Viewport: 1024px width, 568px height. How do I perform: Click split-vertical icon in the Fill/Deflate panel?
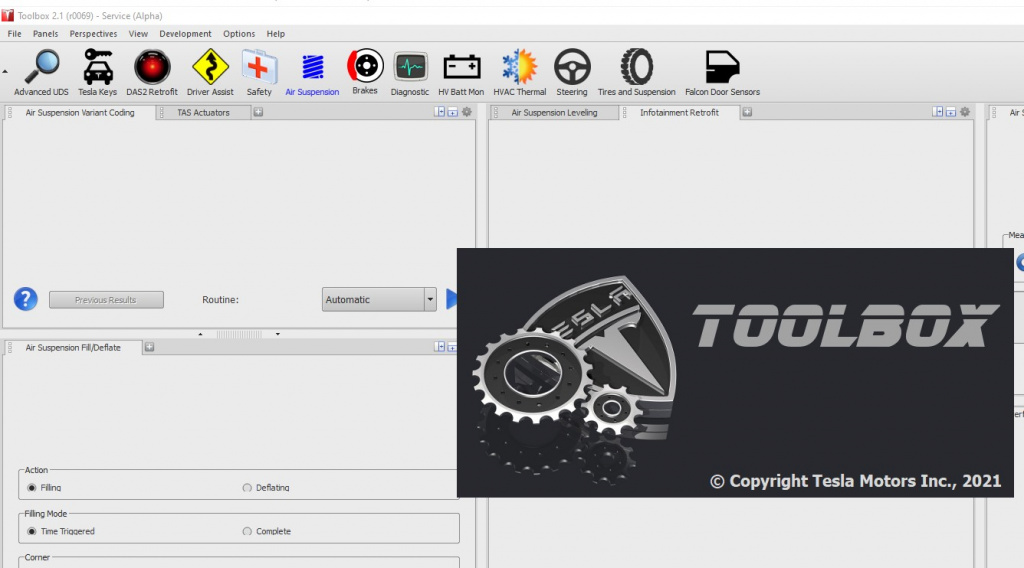pos(440,347)
